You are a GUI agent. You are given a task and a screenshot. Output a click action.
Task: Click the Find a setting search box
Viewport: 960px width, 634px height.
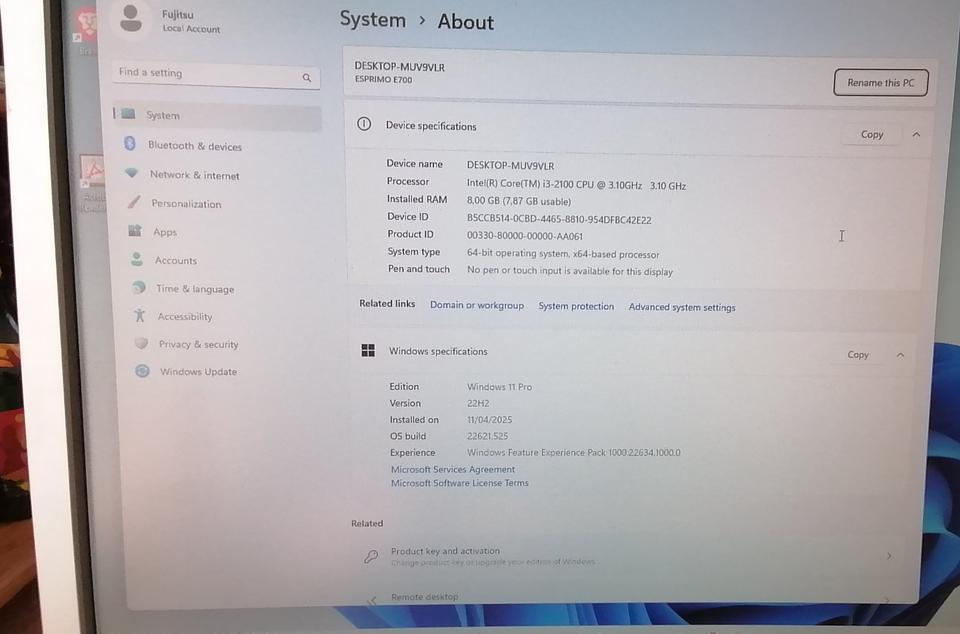[216, 75]
